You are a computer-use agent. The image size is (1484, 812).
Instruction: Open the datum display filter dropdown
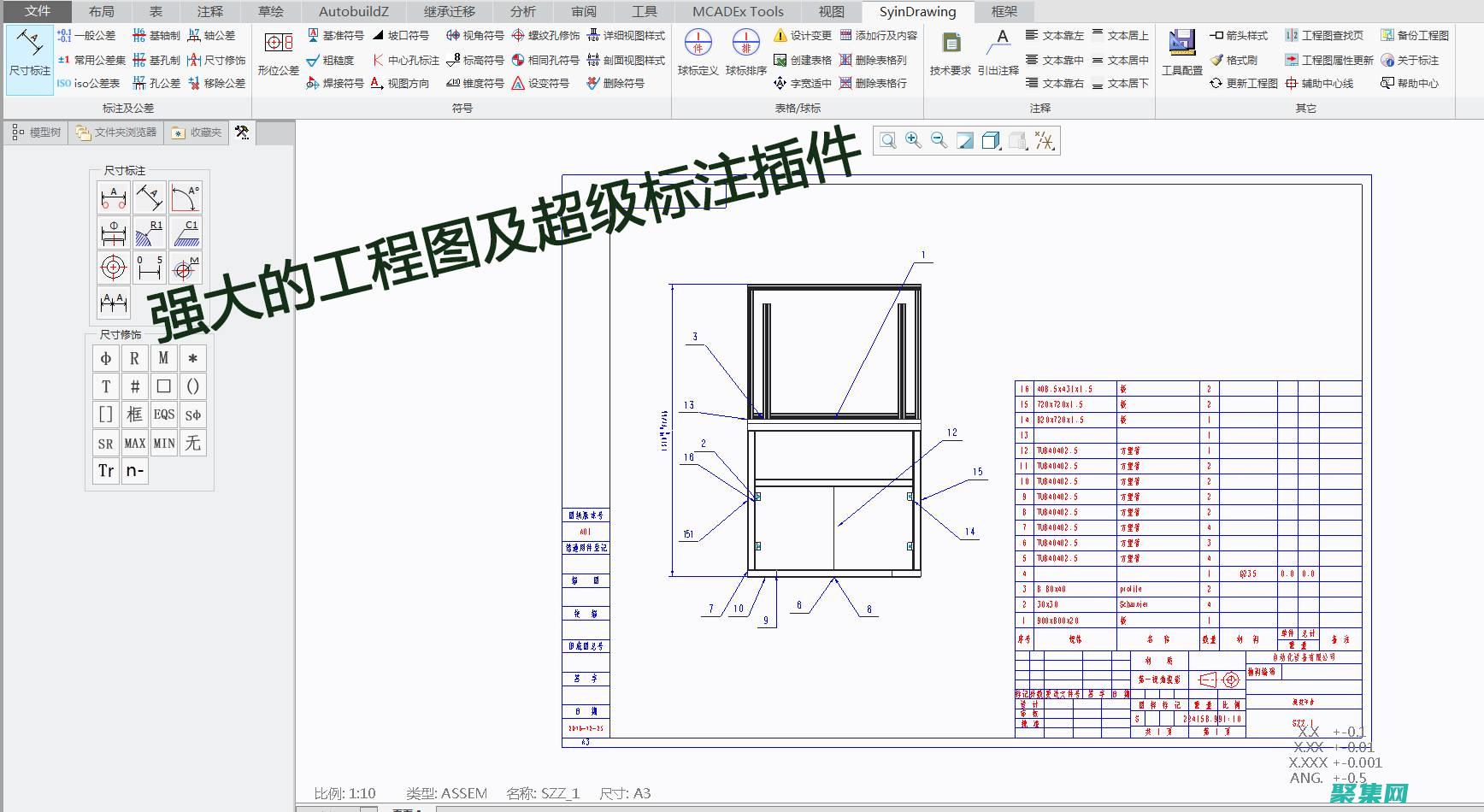coord(1043,140)
